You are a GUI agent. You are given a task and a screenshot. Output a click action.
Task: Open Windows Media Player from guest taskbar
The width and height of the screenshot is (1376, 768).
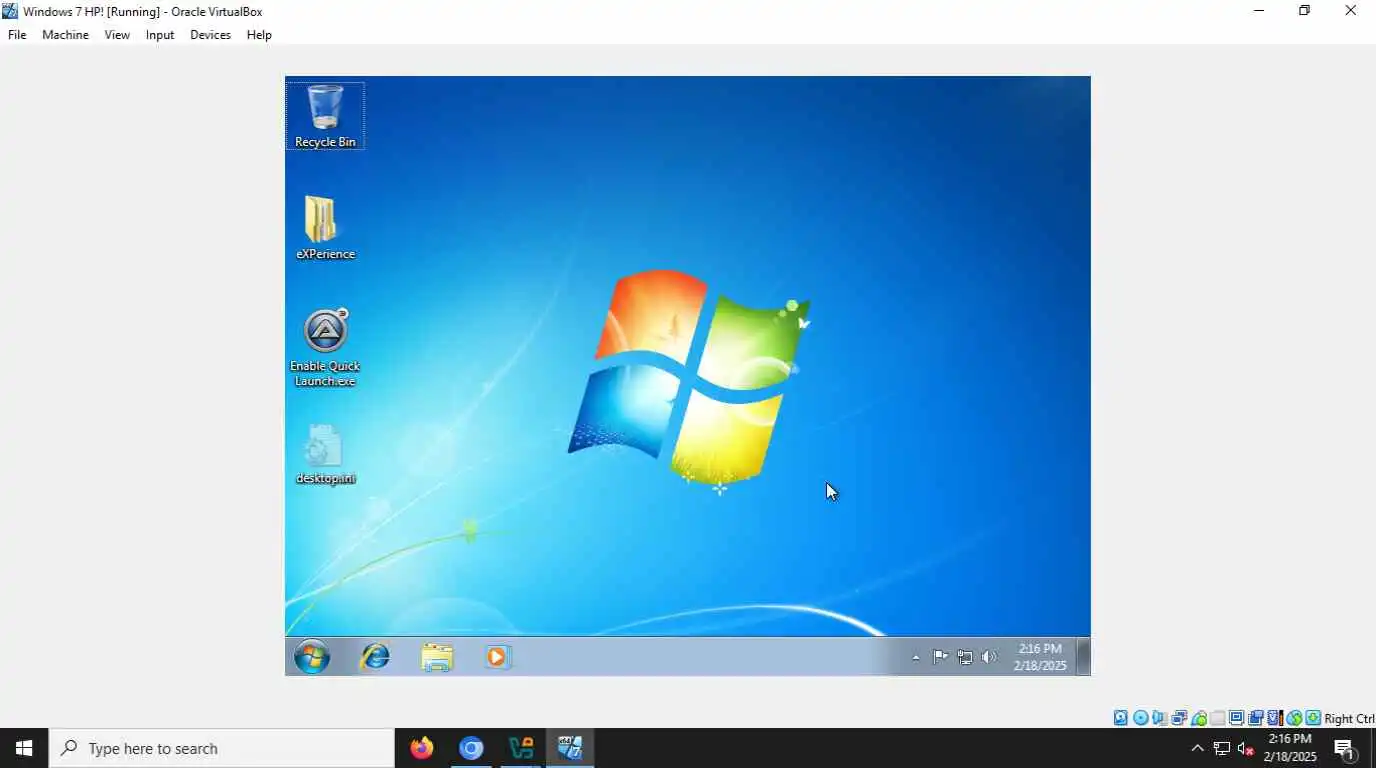pyautogui.click(x=498, y=657)
